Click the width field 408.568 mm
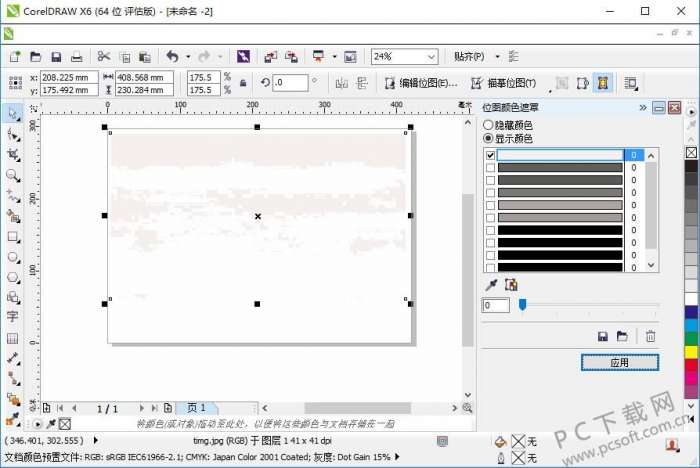The height and width of the screenshot is (468, 700). click(x=144, y=77)
